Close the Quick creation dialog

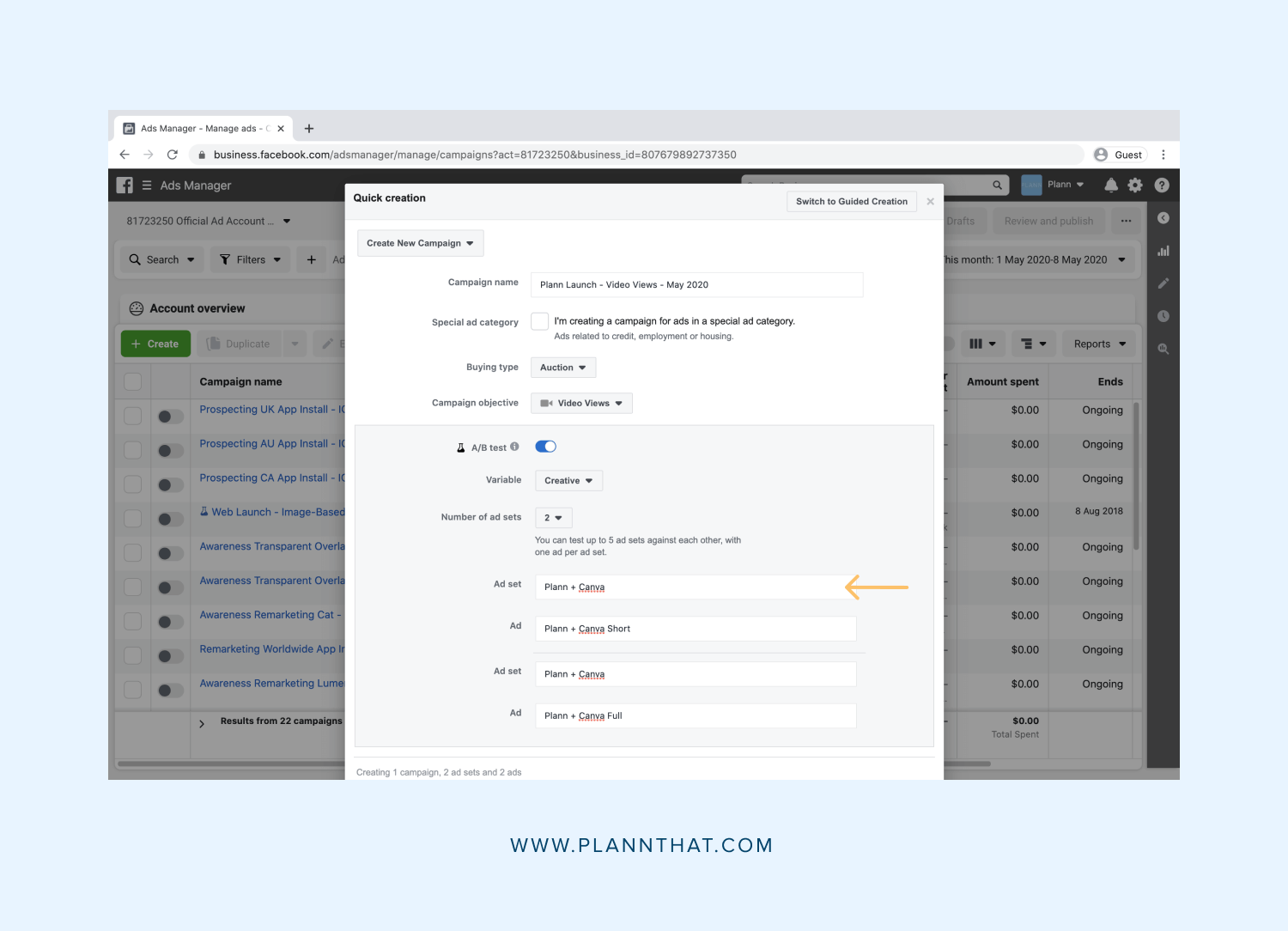930,202
